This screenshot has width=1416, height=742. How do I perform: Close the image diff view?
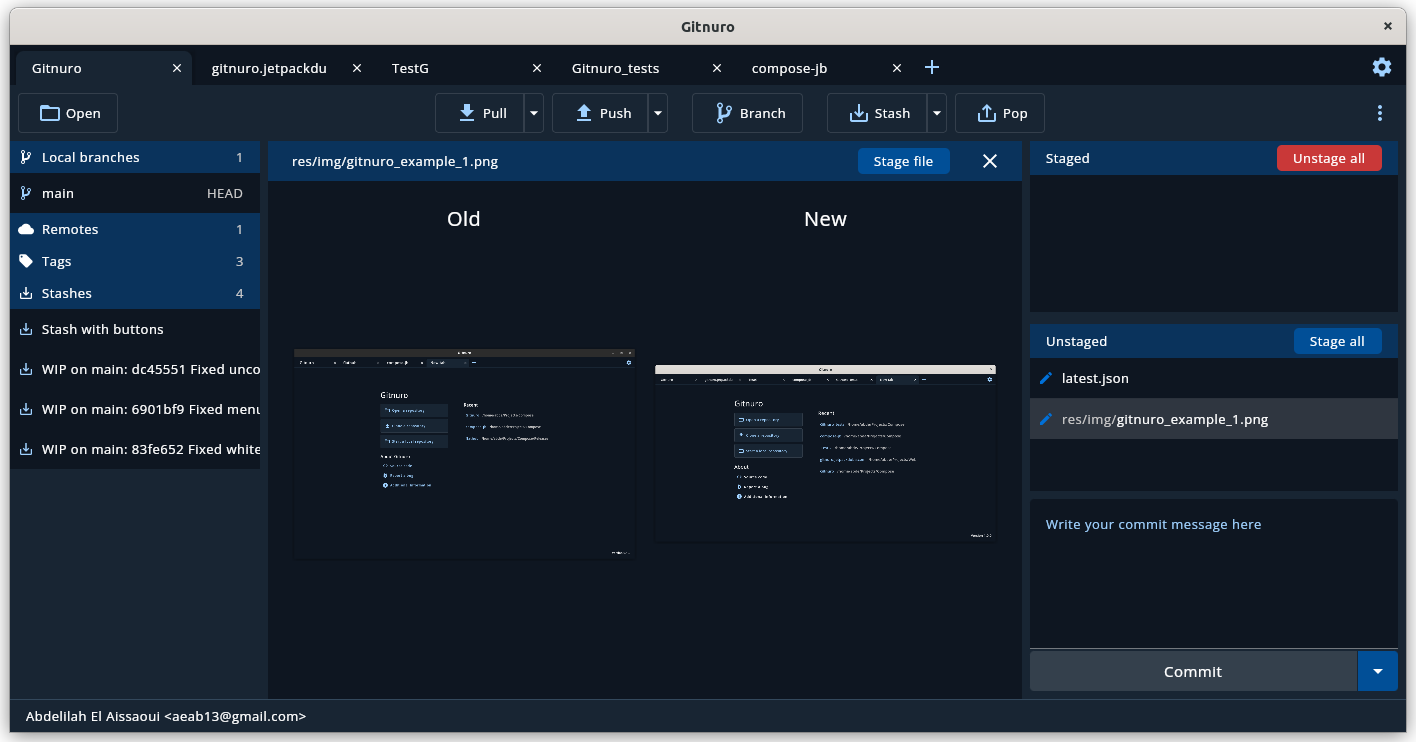click(x=990, y=161)
